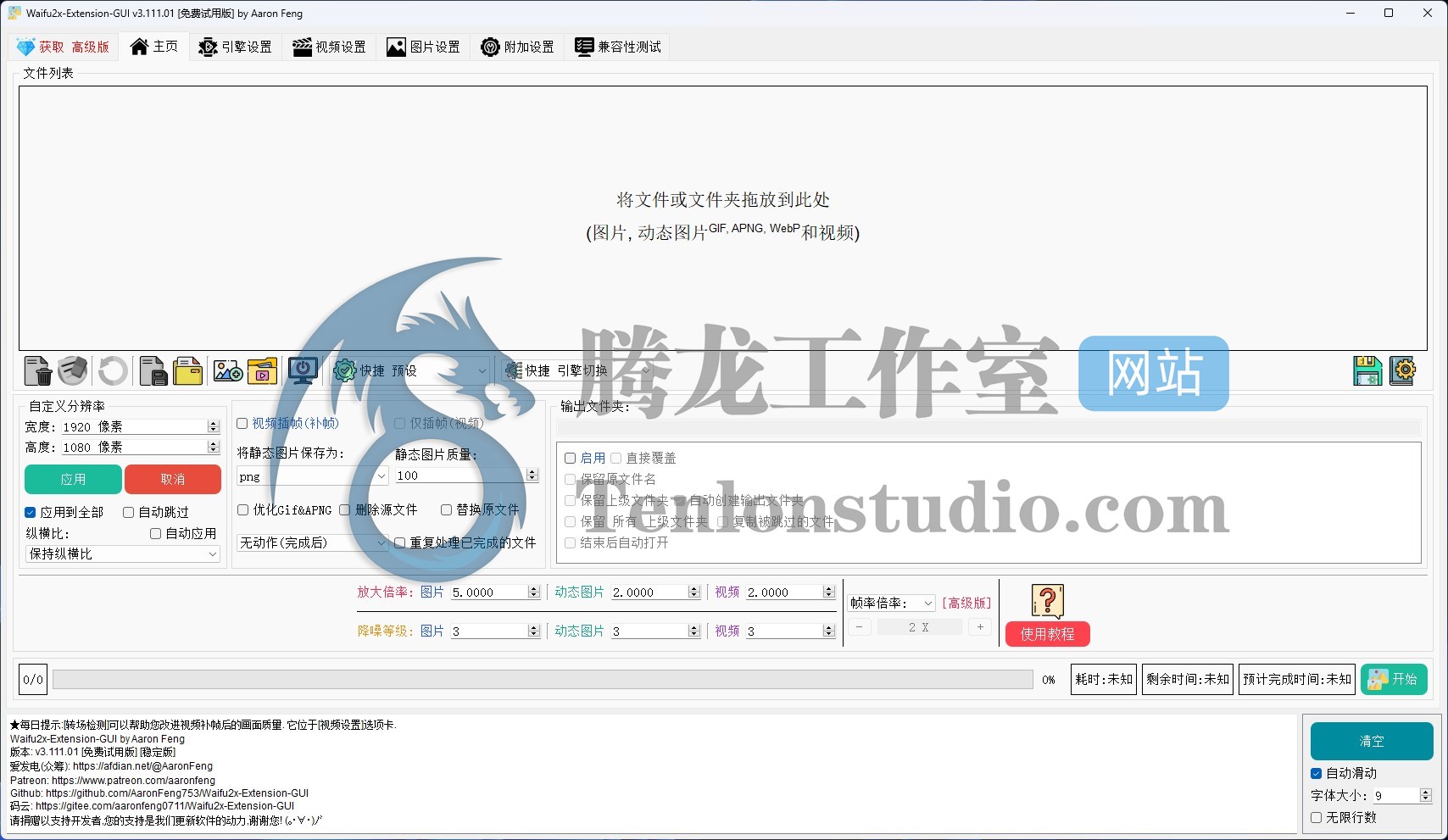
Task: Open the png save format dropdown
Action: point(312,476)
